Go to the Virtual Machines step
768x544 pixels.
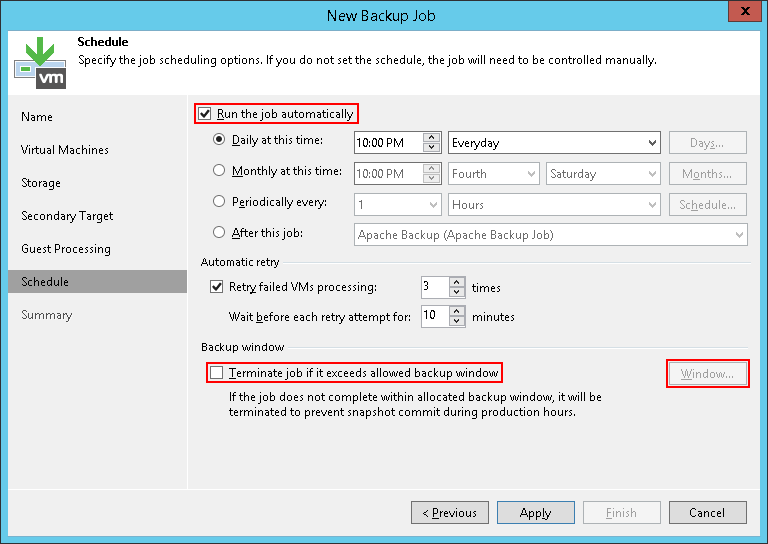click(65, 150)
